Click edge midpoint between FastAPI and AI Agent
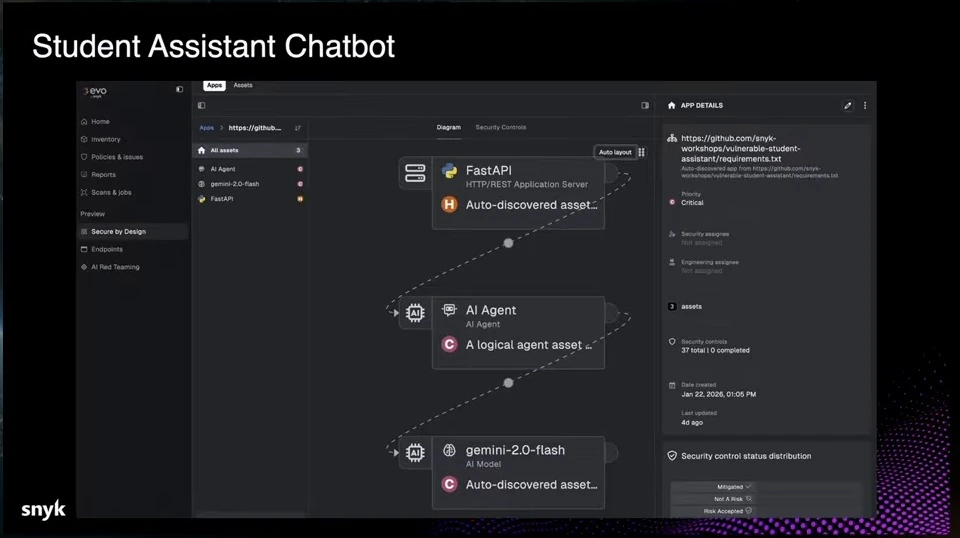 click(x=508, y=243)
